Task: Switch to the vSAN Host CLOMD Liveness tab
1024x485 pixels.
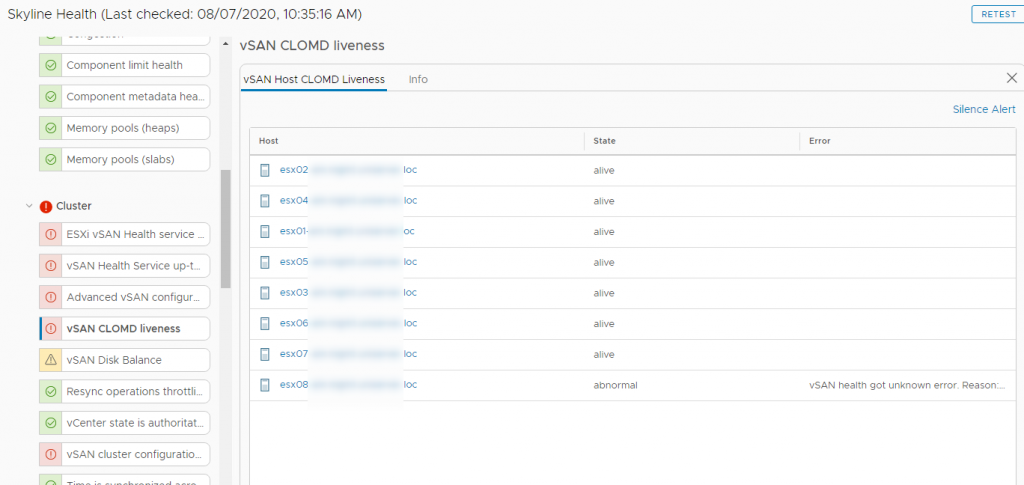Action: pyautogui.click(x=313, y=80)
